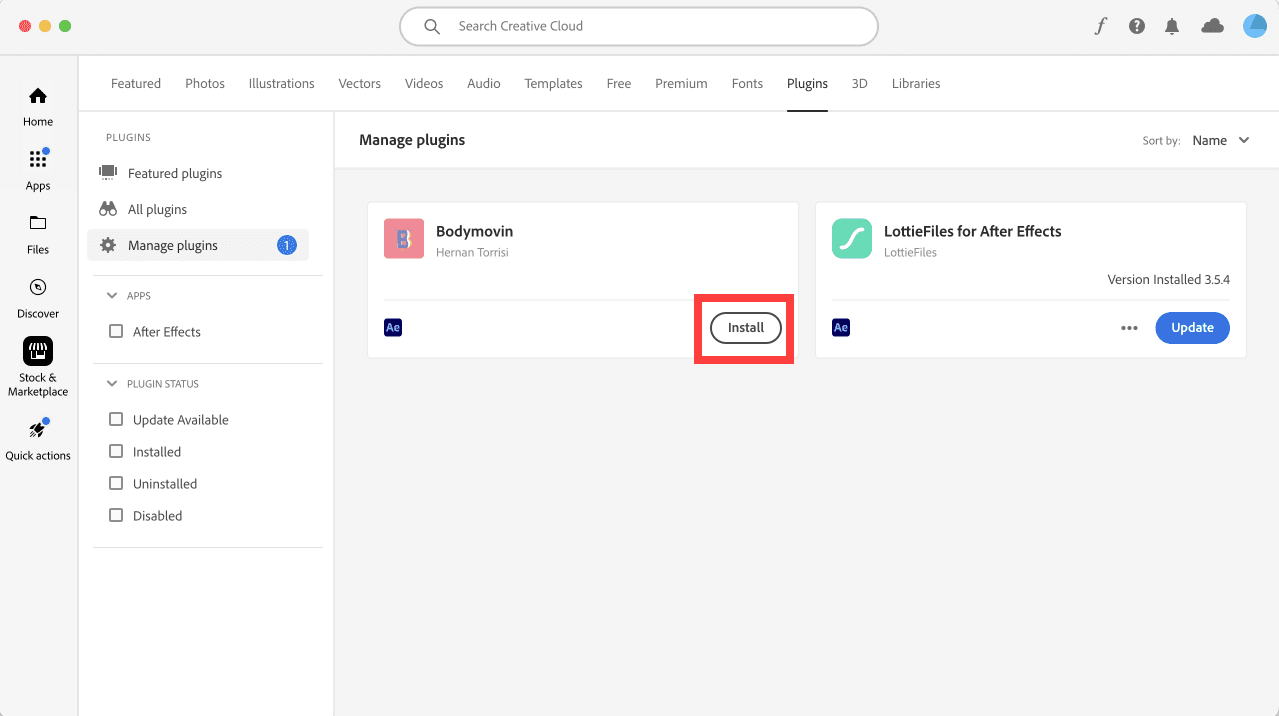Check the After Effects filter

point(116,332)
